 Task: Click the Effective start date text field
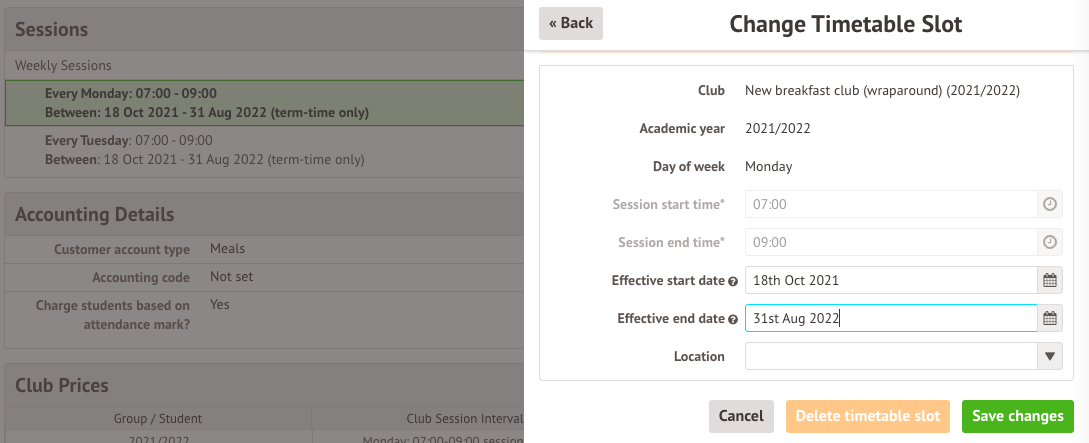(x=890, y=280)
